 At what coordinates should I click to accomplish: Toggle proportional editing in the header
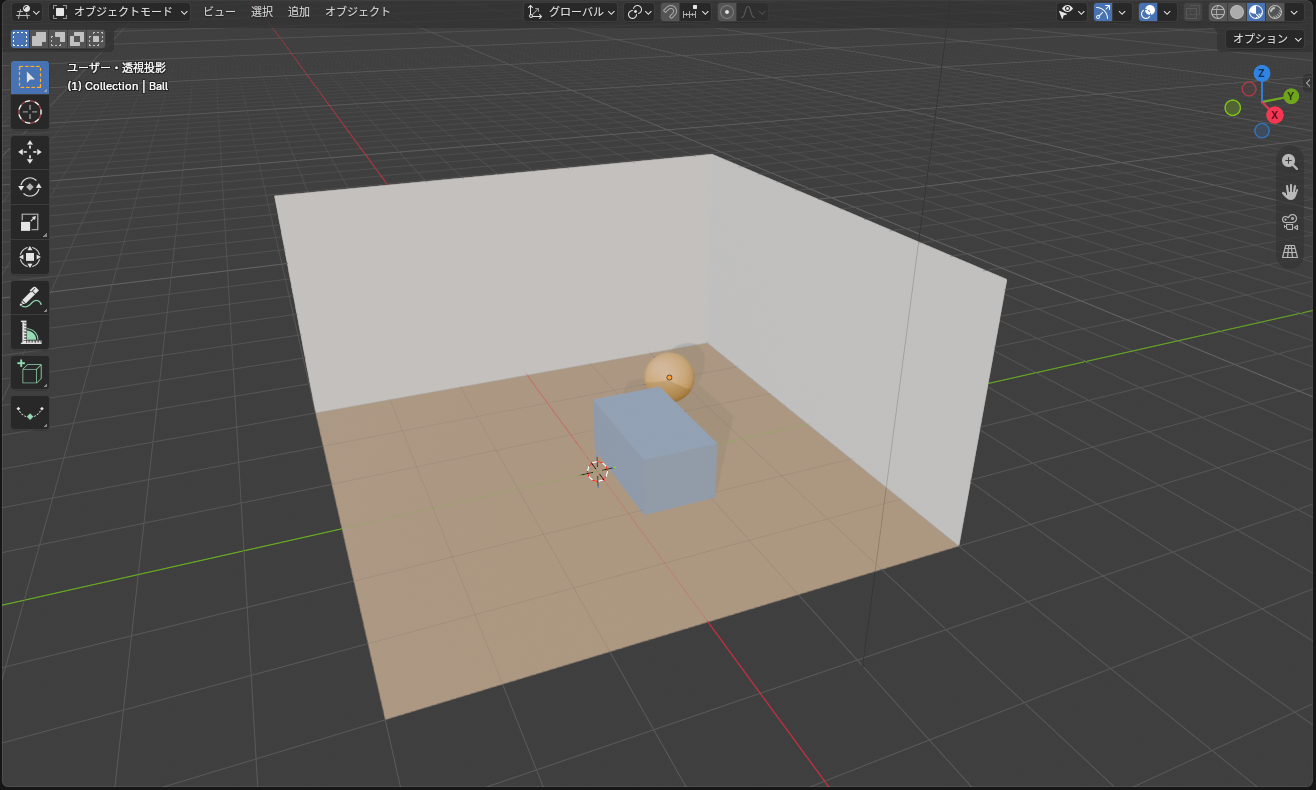pos(727,12)
